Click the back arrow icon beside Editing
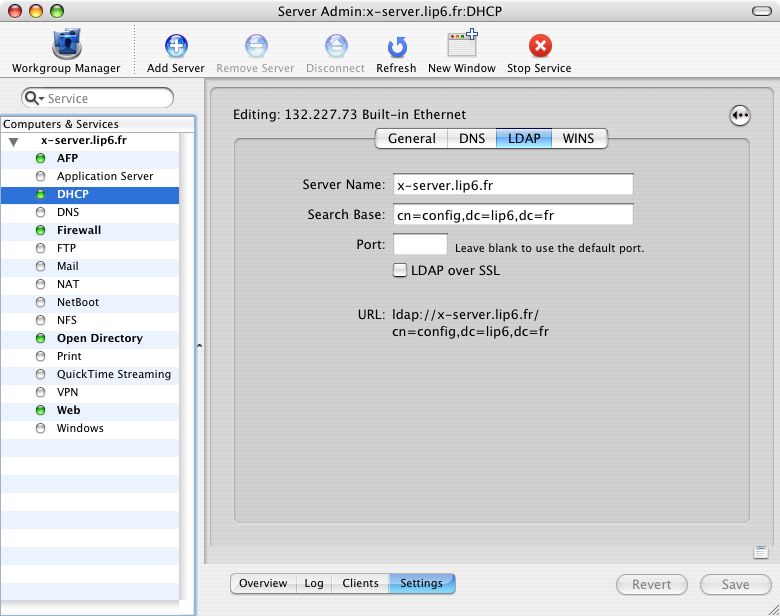Screen dimensions: 780x616 click(739, 116)
